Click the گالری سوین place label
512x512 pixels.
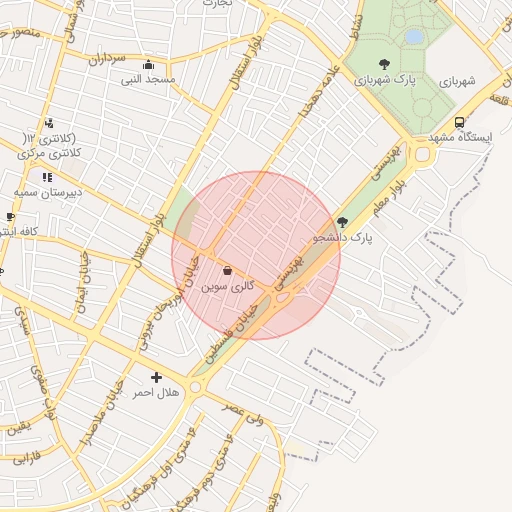(227, 287)
